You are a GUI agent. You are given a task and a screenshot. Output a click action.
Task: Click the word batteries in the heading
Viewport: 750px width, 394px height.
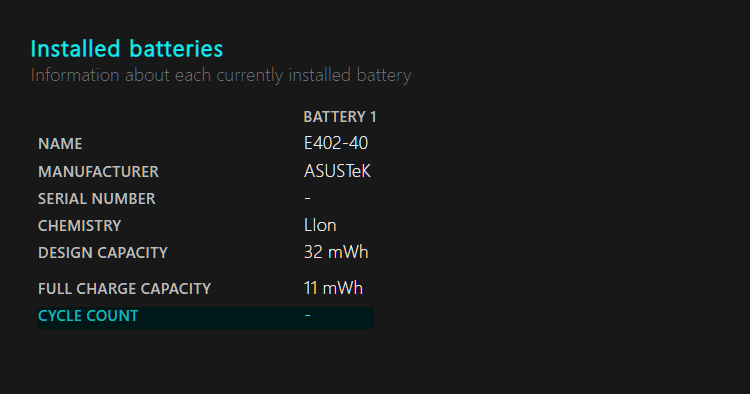(x=176, y=49)
